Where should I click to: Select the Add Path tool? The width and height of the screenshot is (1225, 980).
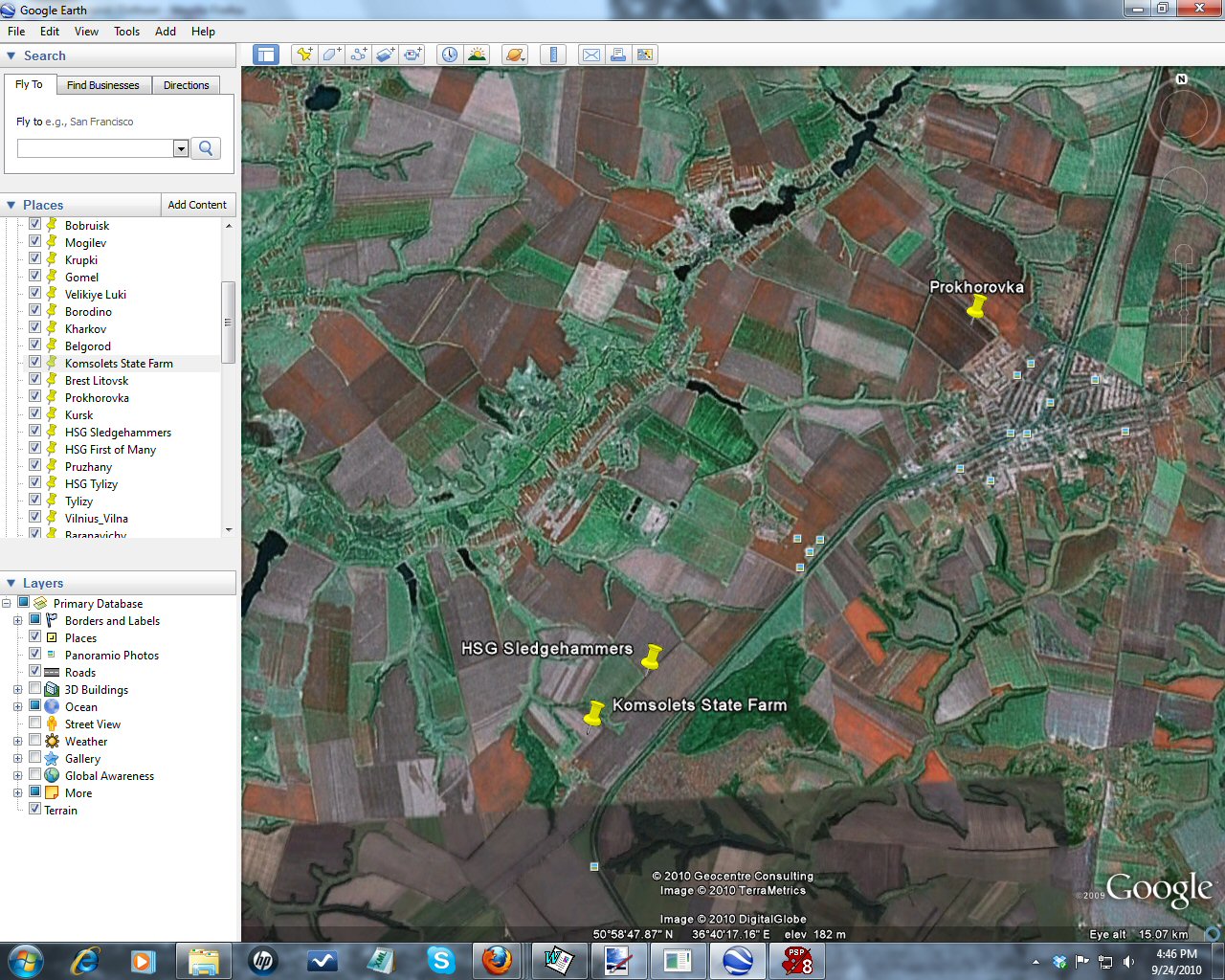[358, 55]
